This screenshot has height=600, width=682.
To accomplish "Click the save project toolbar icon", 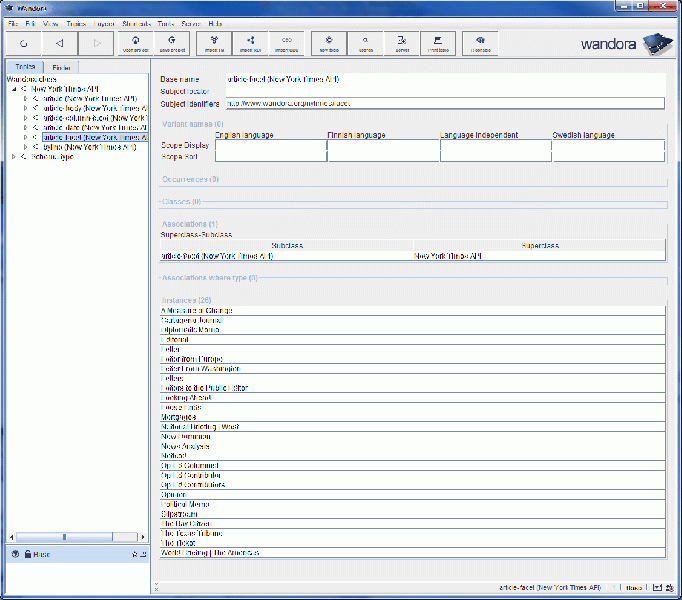I will coord(172,42).
